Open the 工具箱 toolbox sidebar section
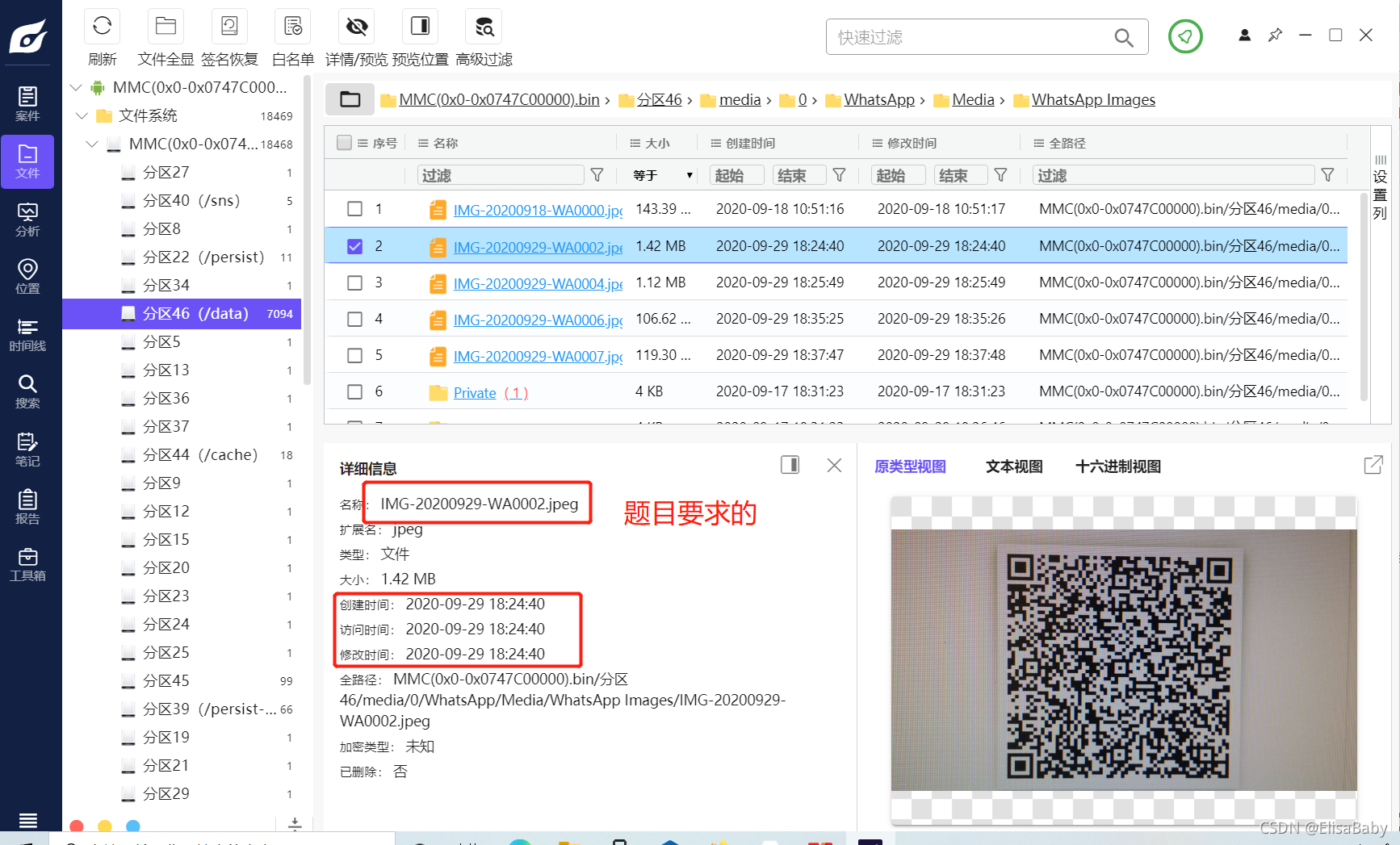 coord(27,564)
